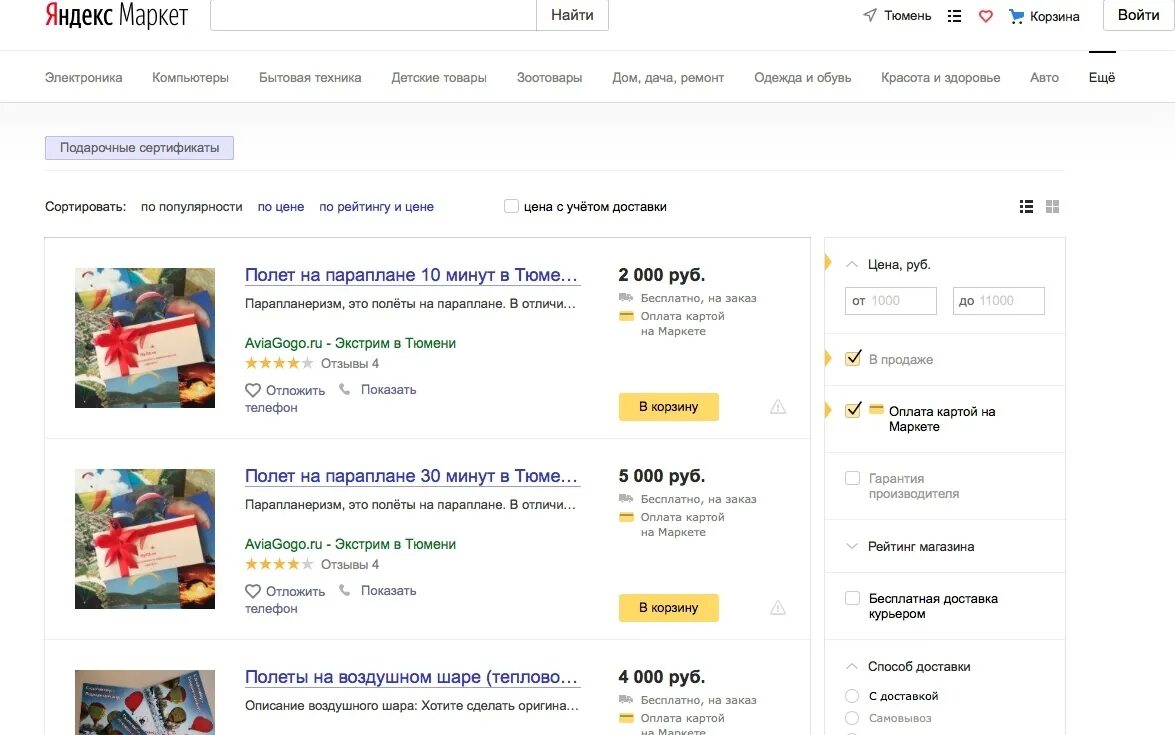The width and height of the screenshot is (1175, 735).
Task: Click phone icon for 30 минут paraglider offer
Action: tap(345, 590)
